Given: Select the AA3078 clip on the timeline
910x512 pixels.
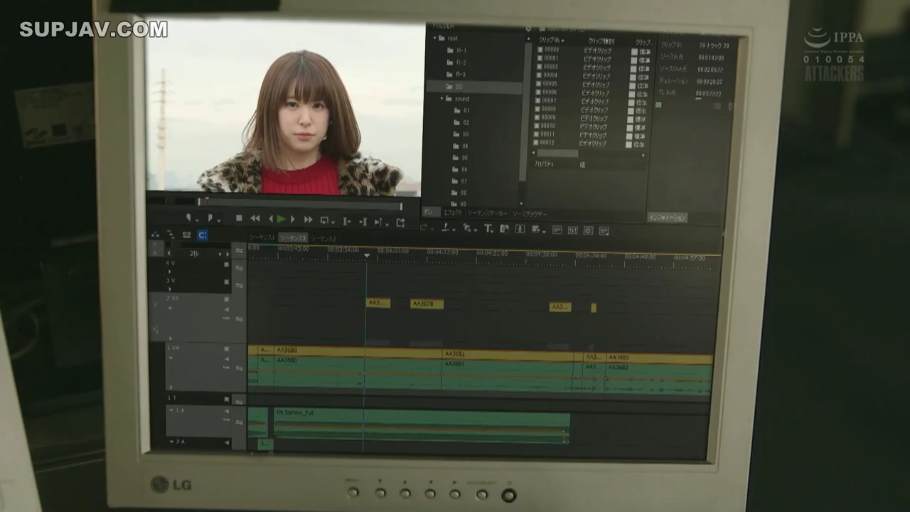Looking at the screenshot, I should [x=426, y=303].
